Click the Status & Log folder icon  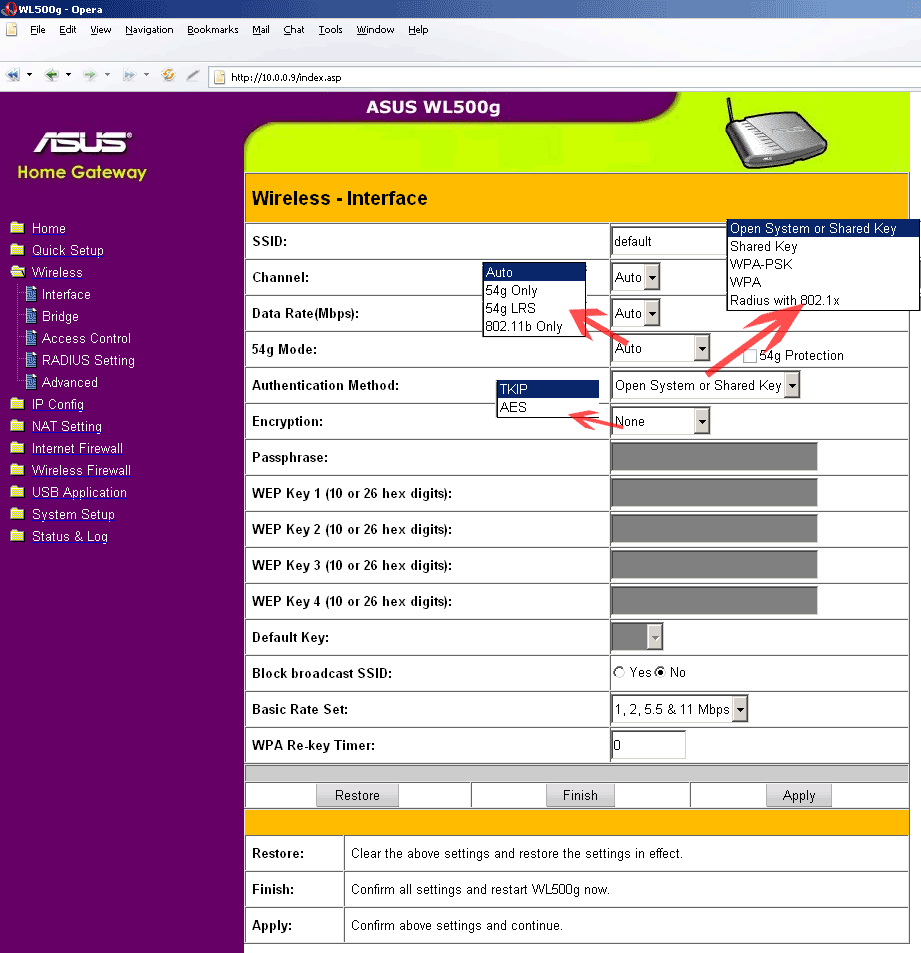click(18, 536)
